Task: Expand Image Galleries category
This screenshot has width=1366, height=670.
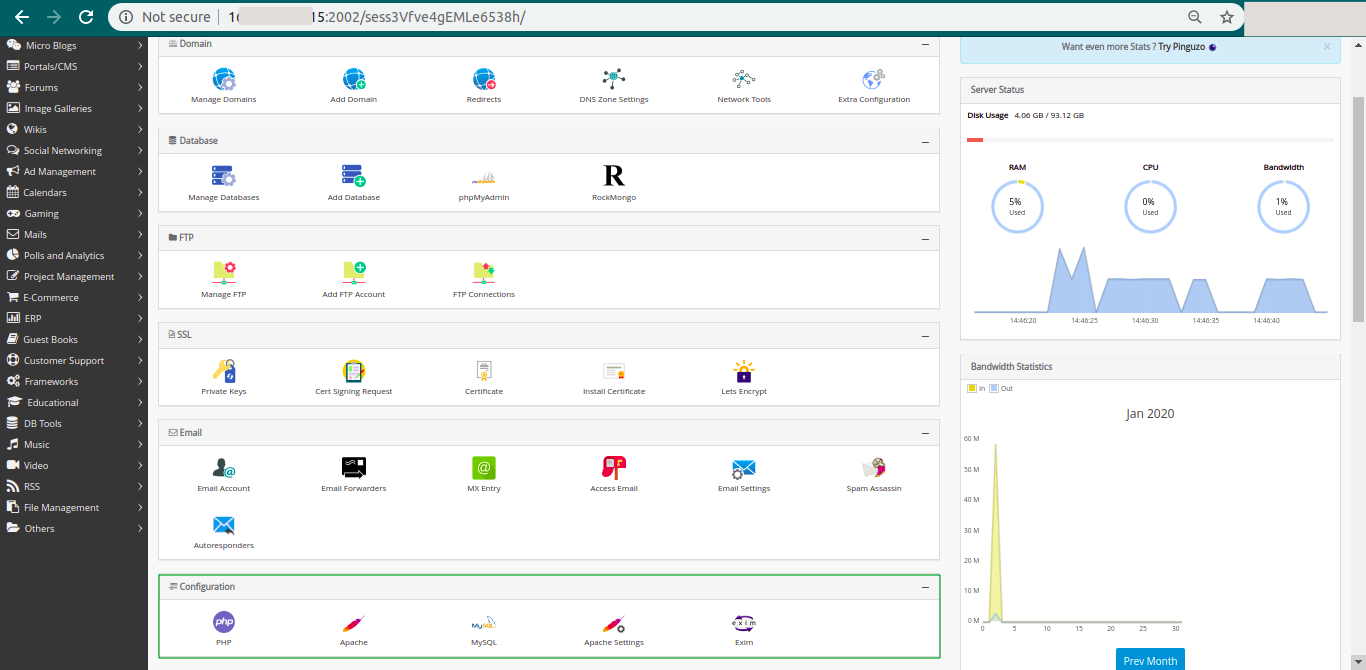Action: coord(73,108)
